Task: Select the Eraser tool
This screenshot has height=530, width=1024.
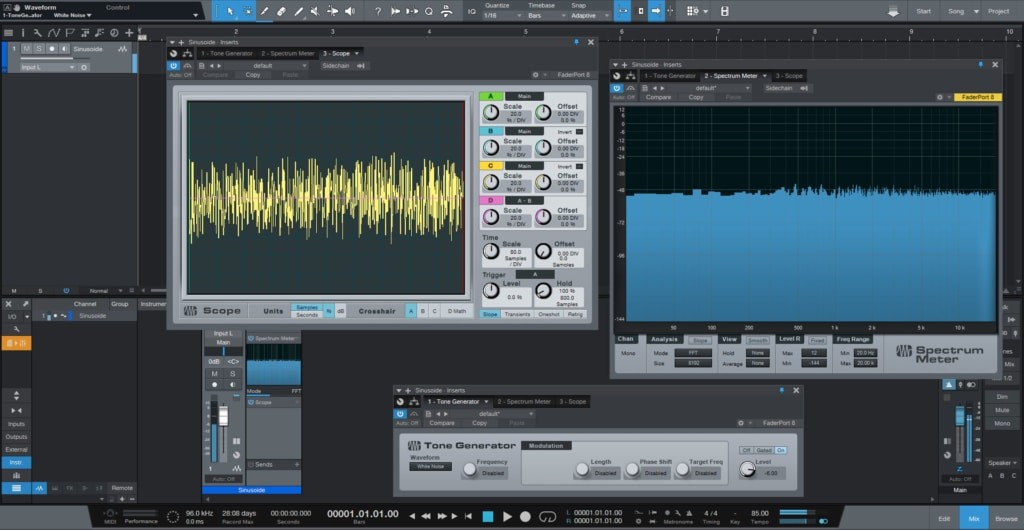Action: [282, 12]
